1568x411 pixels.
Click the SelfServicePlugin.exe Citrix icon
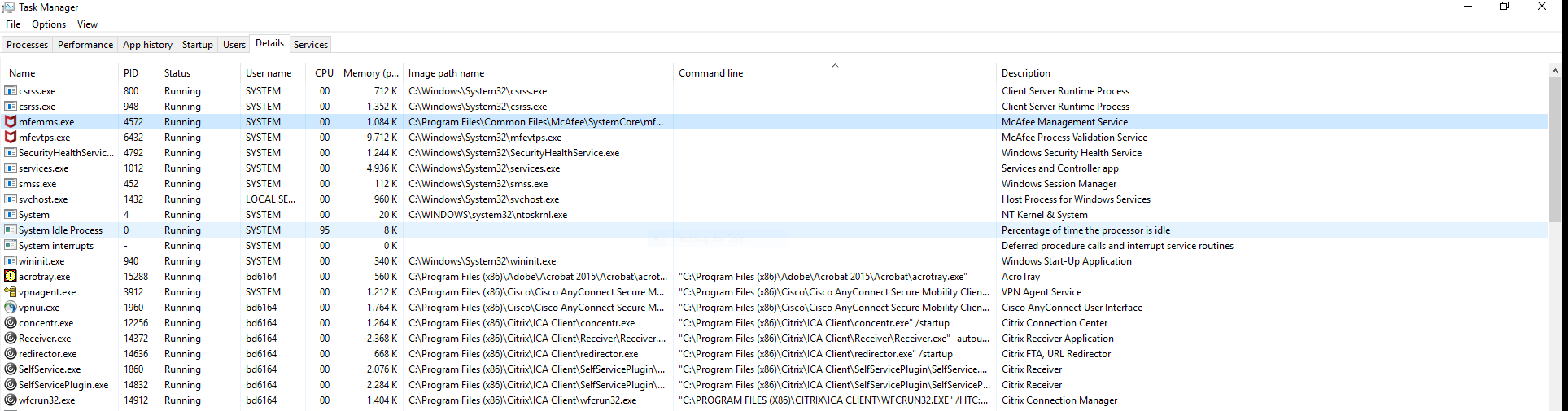tap(11, 385)
